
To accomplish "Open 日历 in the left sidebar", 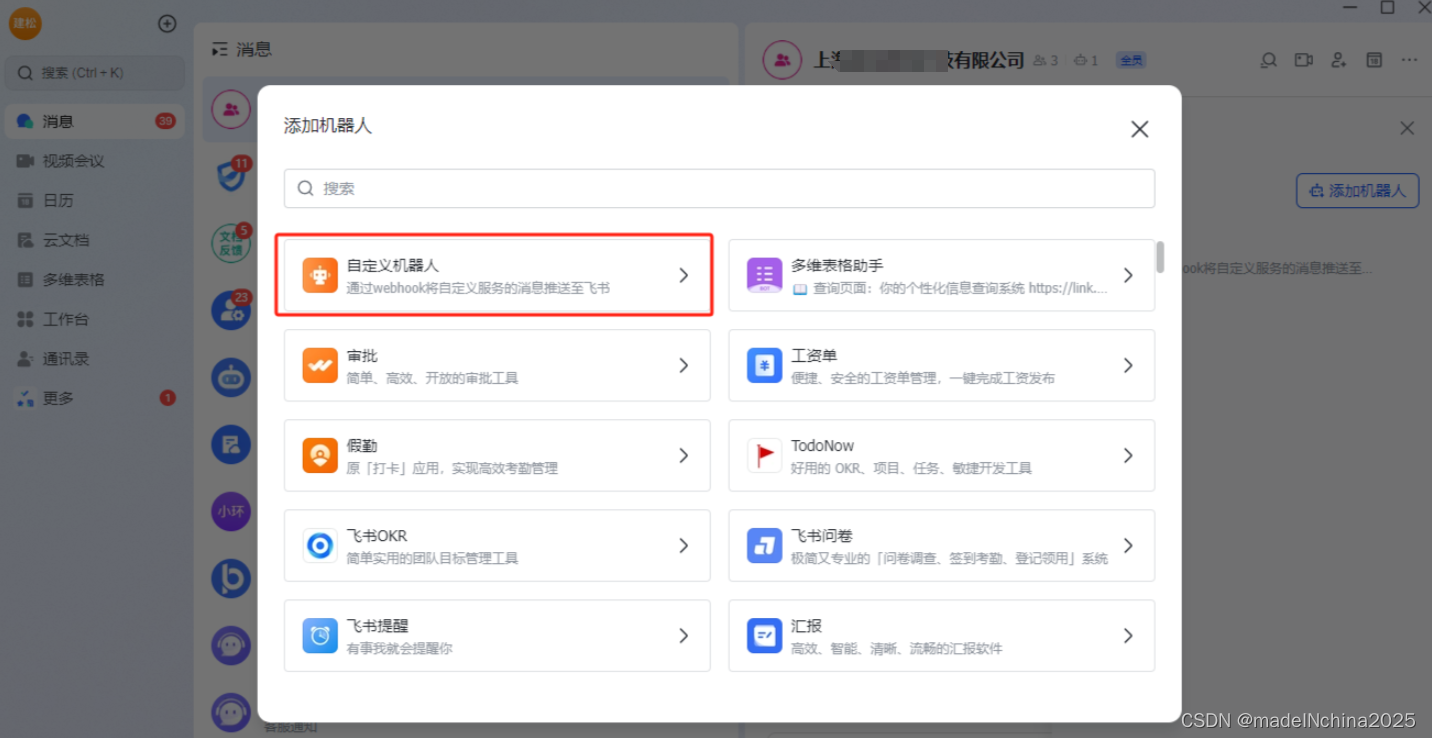I will tap(95, 200).
